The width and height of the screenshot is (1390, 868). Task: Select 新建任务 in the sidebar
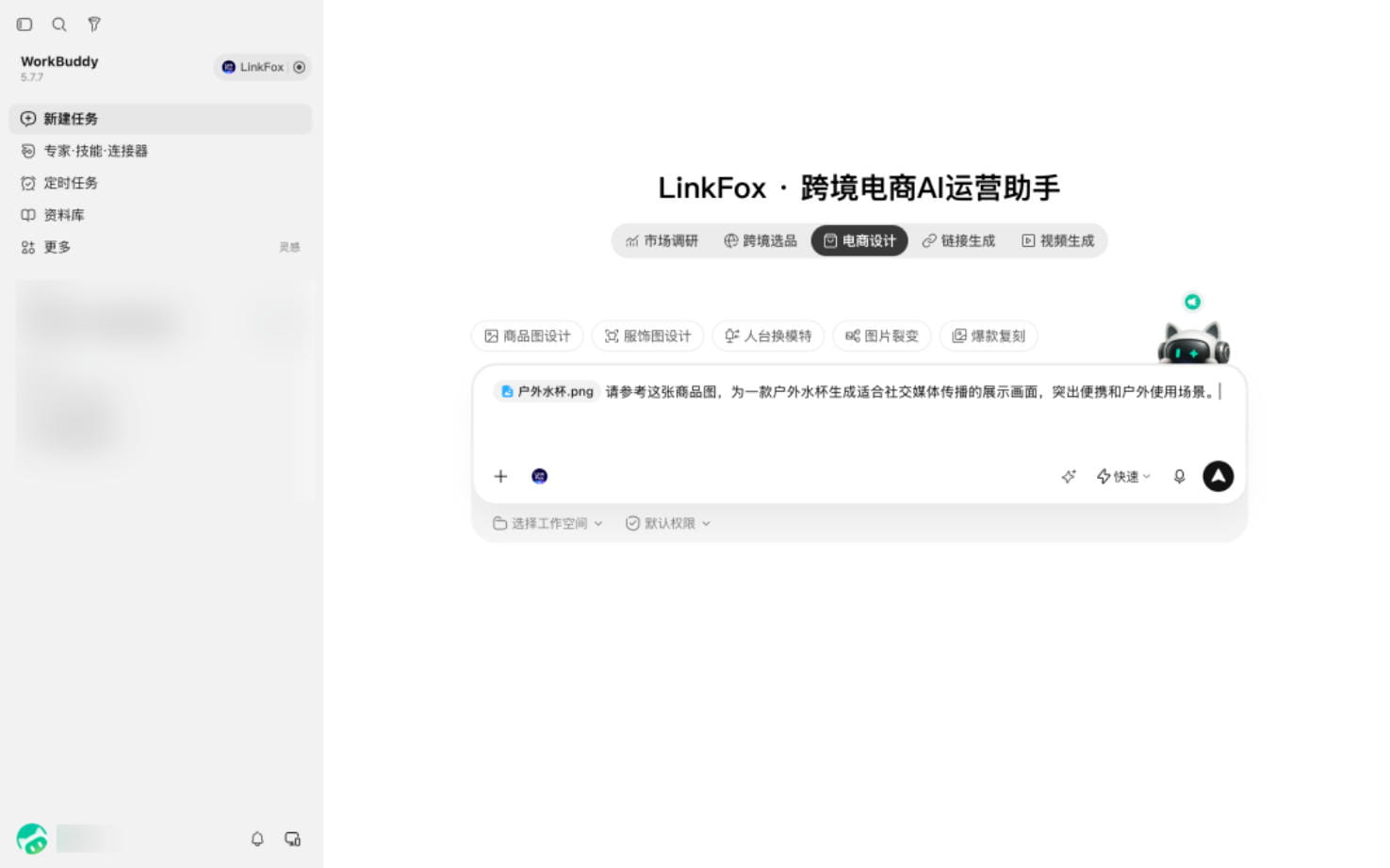click(160, 119)
